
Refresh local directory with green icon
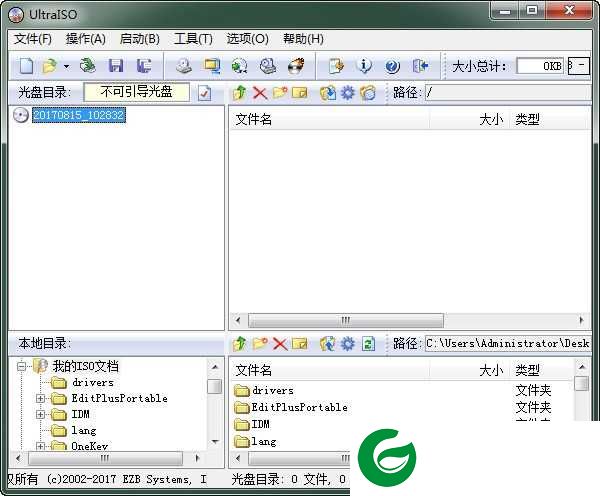pyautogui.click(x=368, y=344)
